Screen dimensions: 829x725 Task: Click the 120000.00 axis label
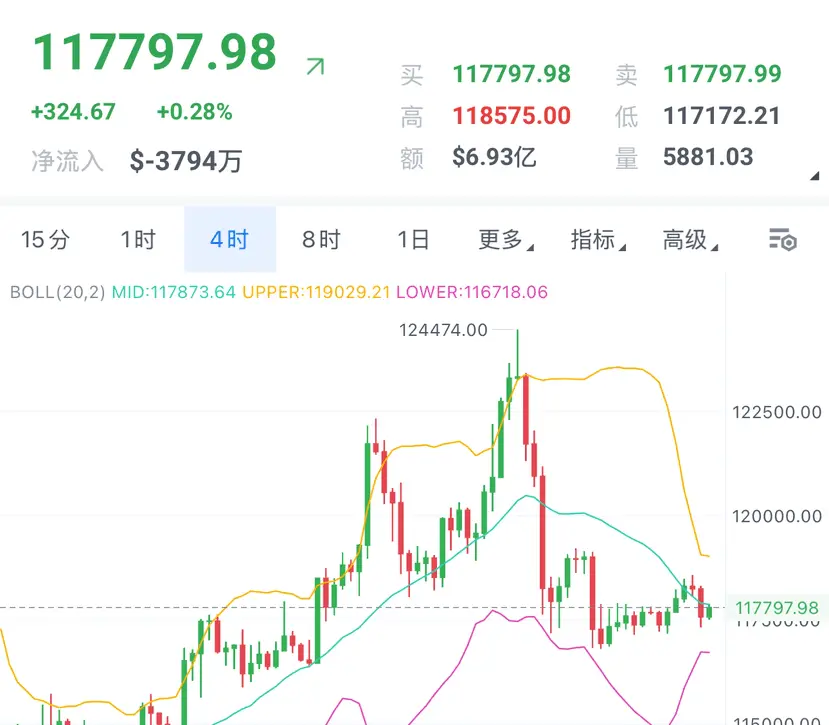click(x=777, y=516)
